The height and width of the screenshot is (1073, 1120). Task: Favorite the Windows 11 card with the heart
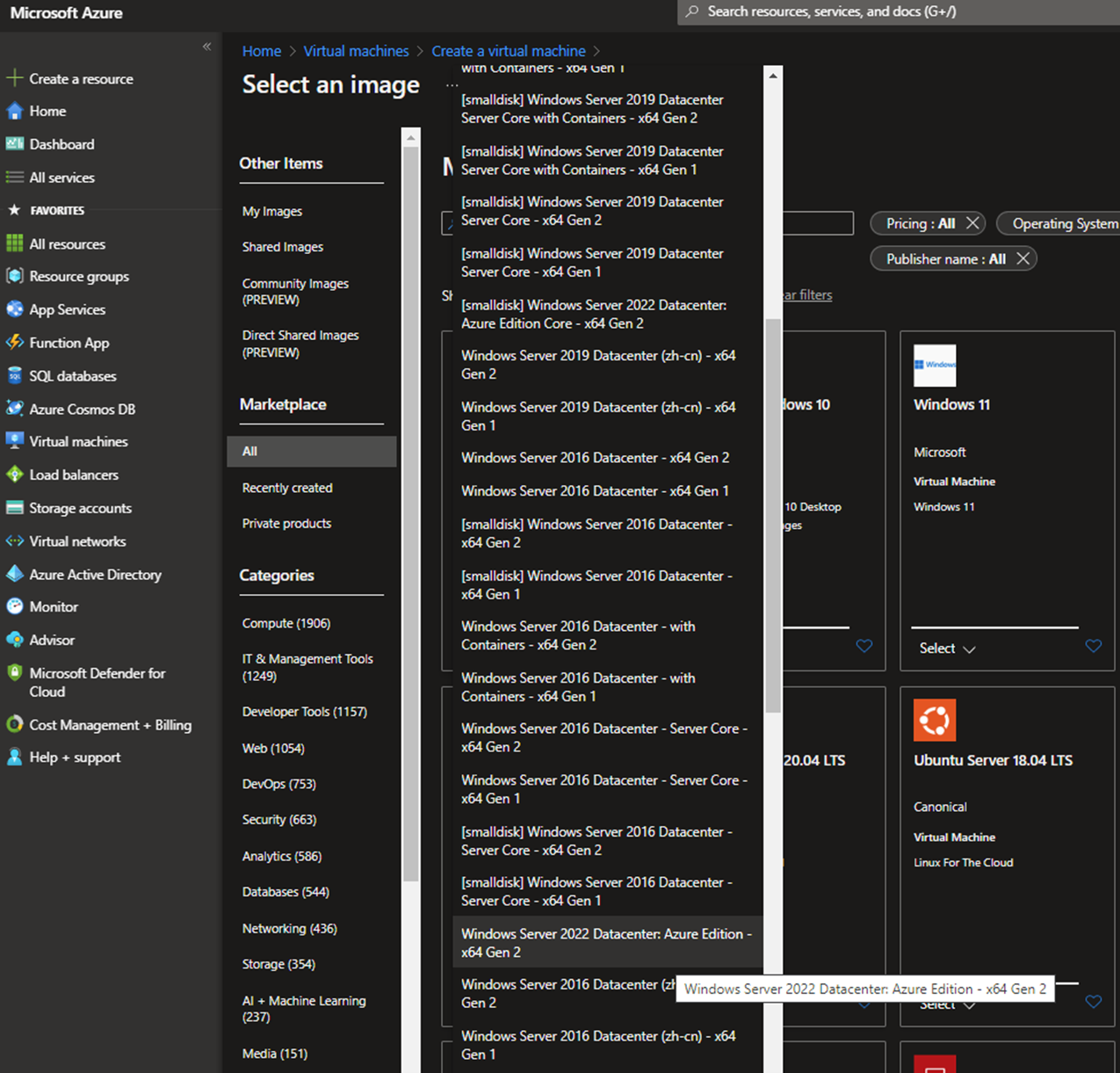1094,647
